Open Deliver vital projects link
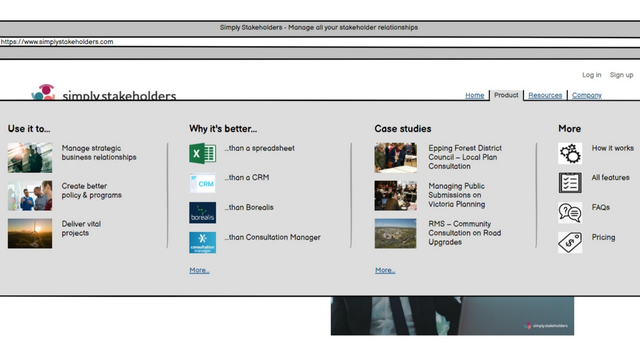The width and height of the screenshot is (640, 360). click(x=81, y=229)
